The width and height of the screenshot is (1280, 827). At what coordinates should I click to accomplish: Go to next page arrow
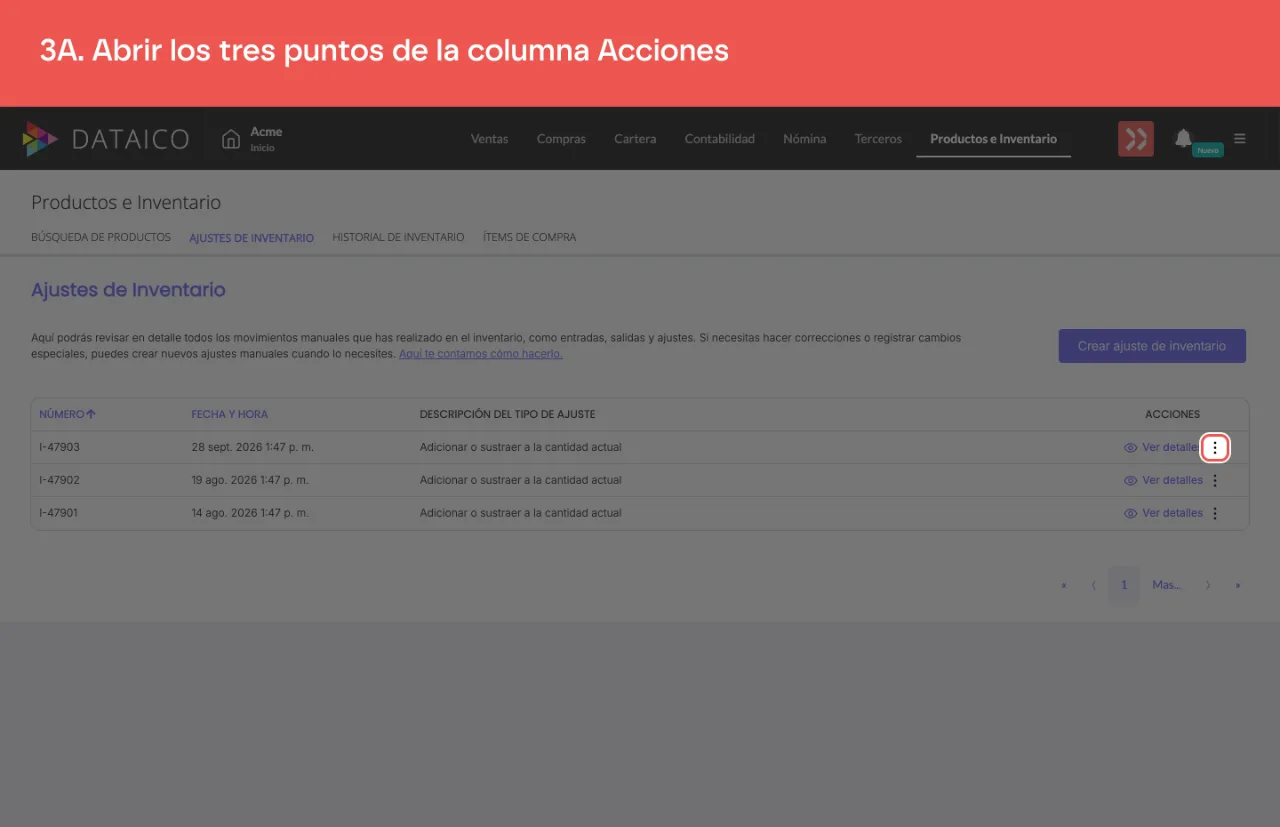click(x=1208, y=585)
